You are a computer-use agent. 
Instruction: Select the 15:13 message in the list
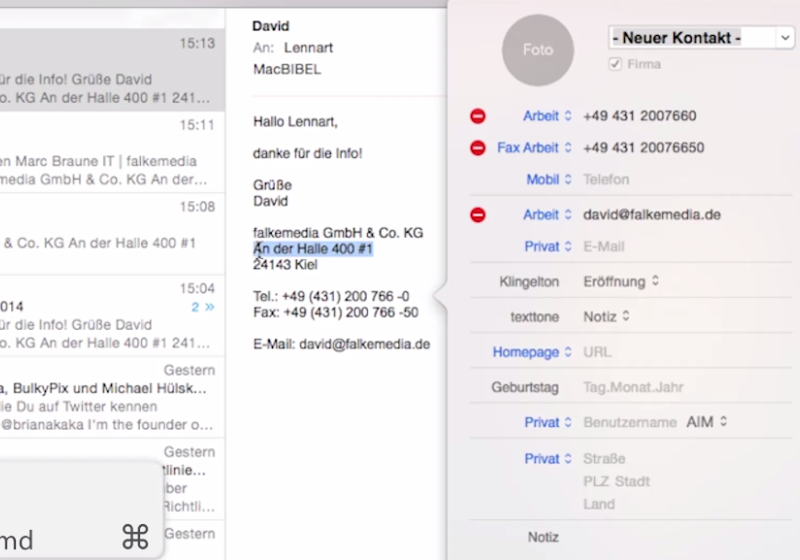(x=110, y=70)
